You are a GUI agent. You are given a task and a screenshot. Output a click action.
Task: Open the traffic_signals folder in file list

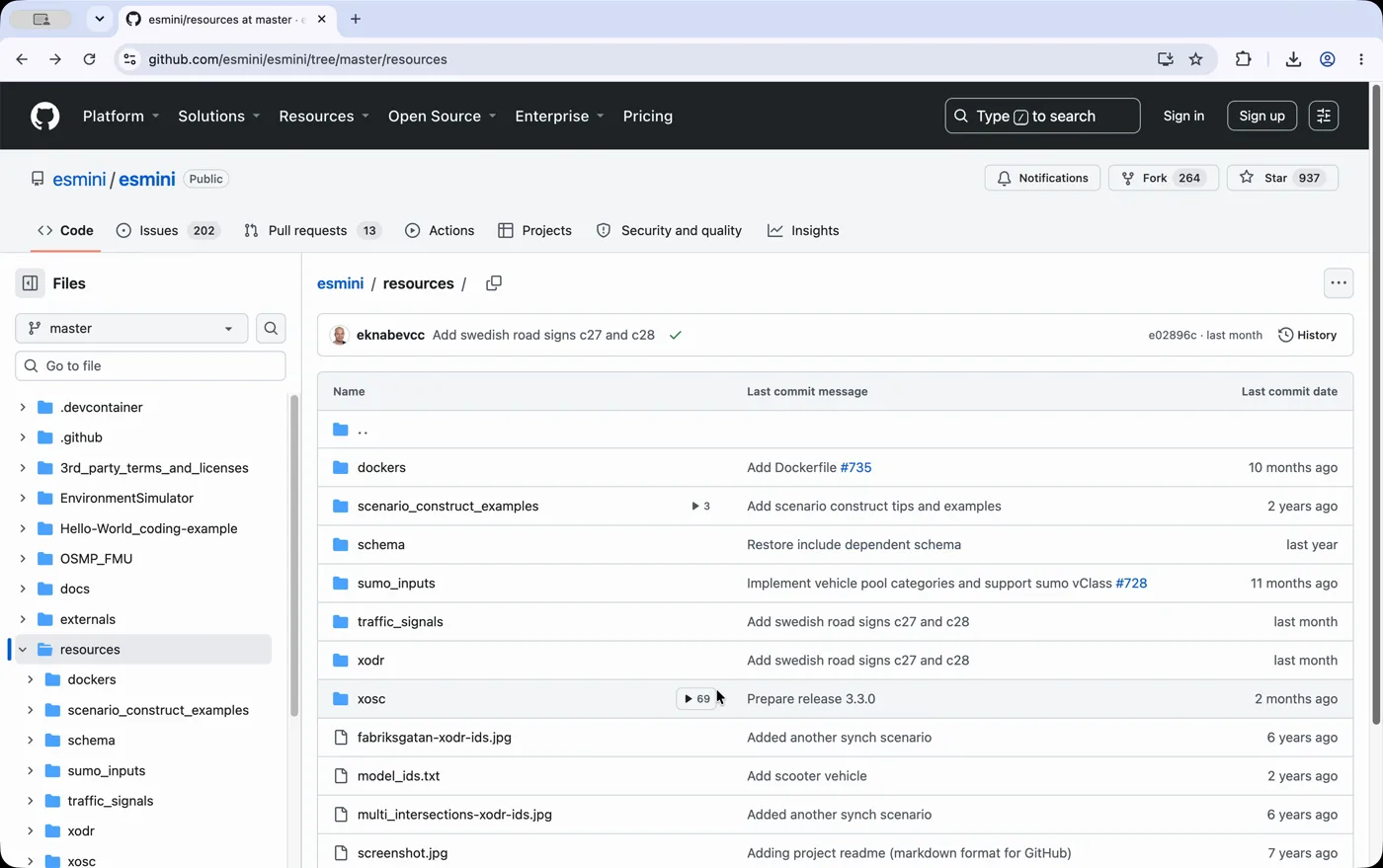(400, 621)
